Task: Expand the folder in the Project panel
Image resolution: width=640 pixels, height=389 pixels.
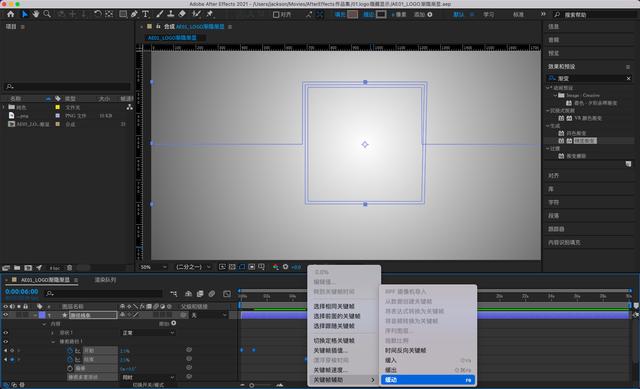Action: coord(4,107)
